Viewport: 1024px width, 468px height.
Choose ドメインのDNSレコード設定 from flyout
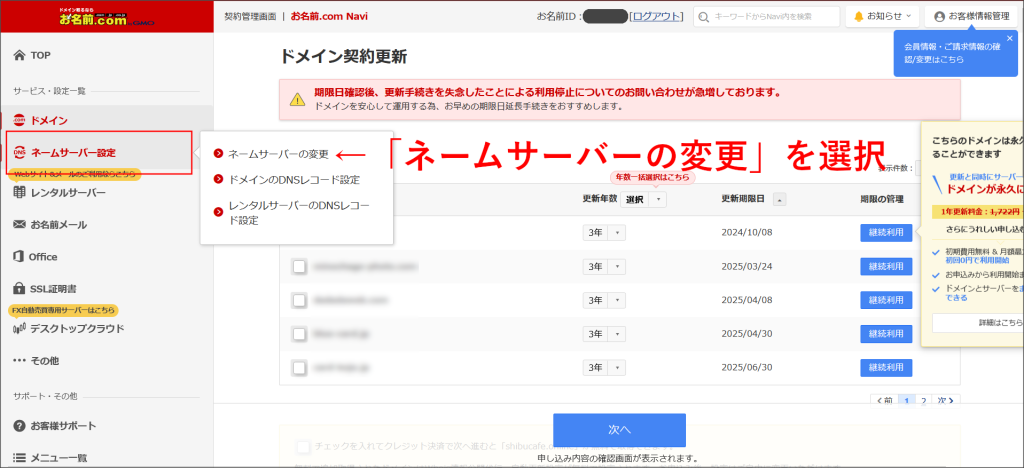pos(294,179)
